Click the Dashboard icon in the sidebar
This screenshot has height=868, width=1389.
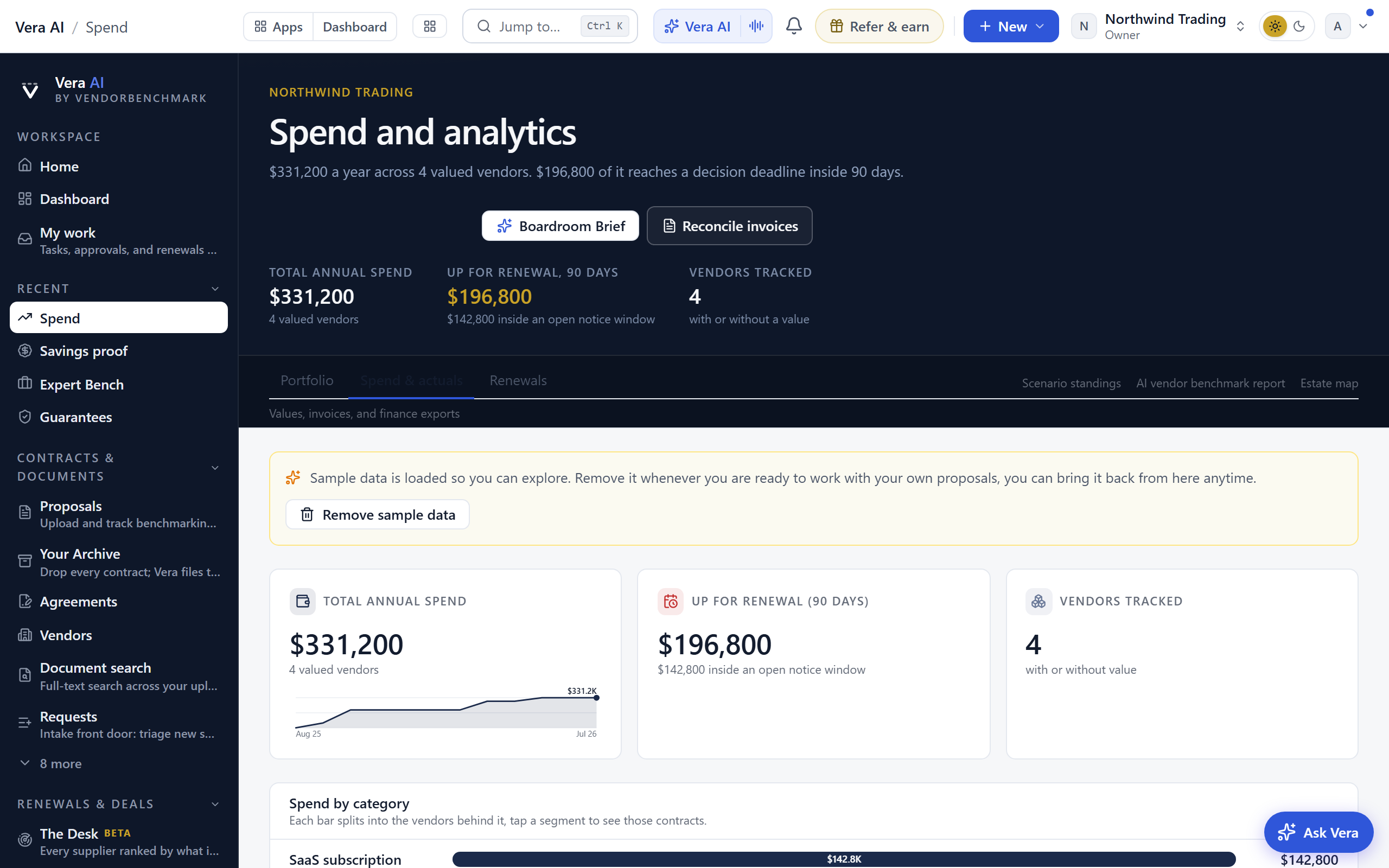click(x=24, y=199)
